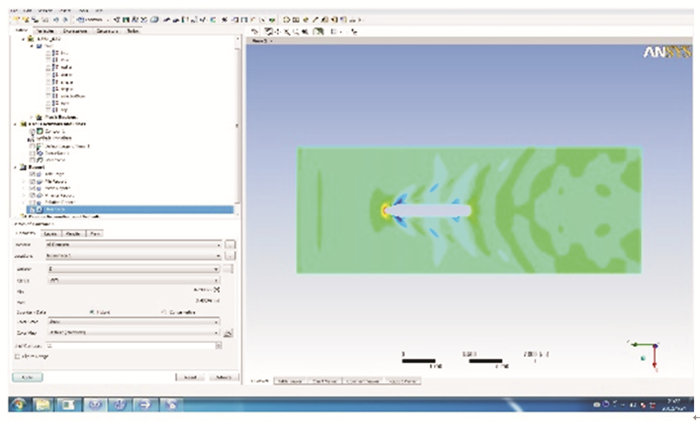Open the Range dropdown list
The width and height of the screenshot is (700, 424).
pyautogui.click(x=216, y=280)
